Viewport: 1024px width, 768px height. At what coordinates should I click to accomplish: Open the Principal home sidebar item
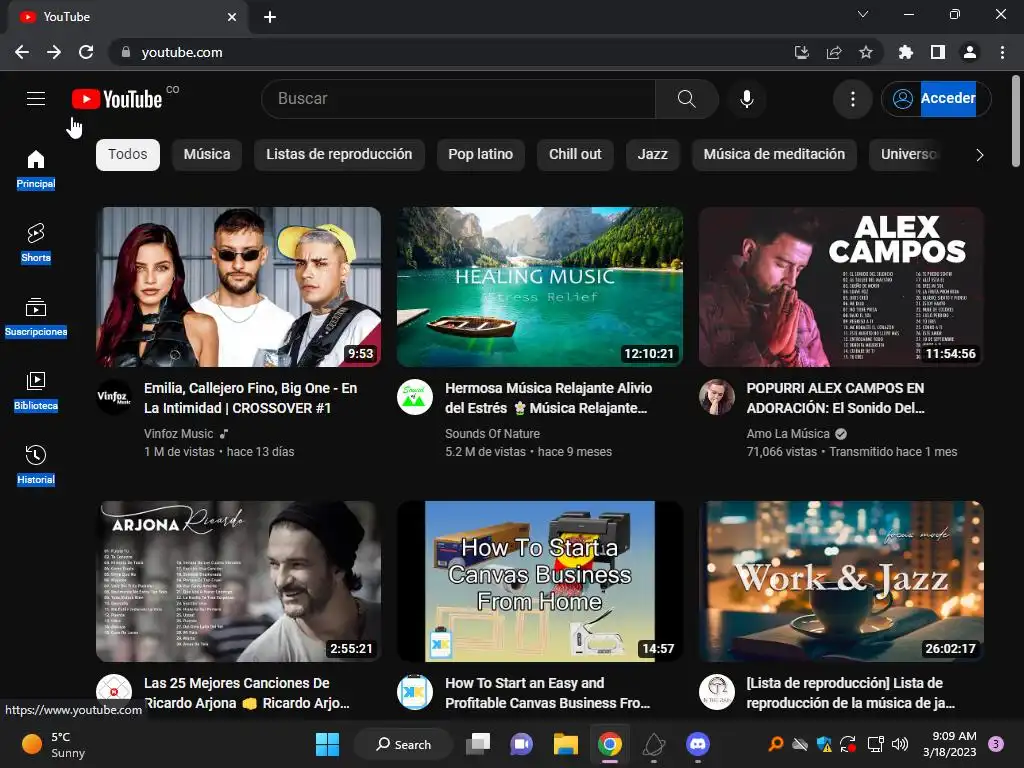(x=36, y=169)
